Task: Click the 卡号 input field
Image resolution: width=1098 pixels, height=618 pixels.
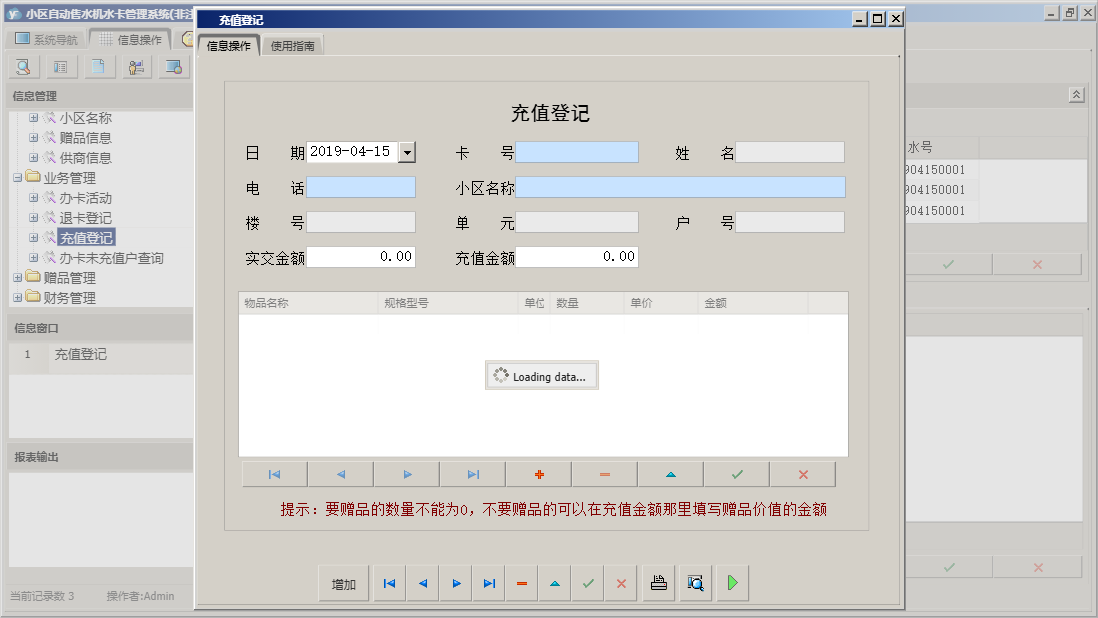Action: (x=578, y=151)
